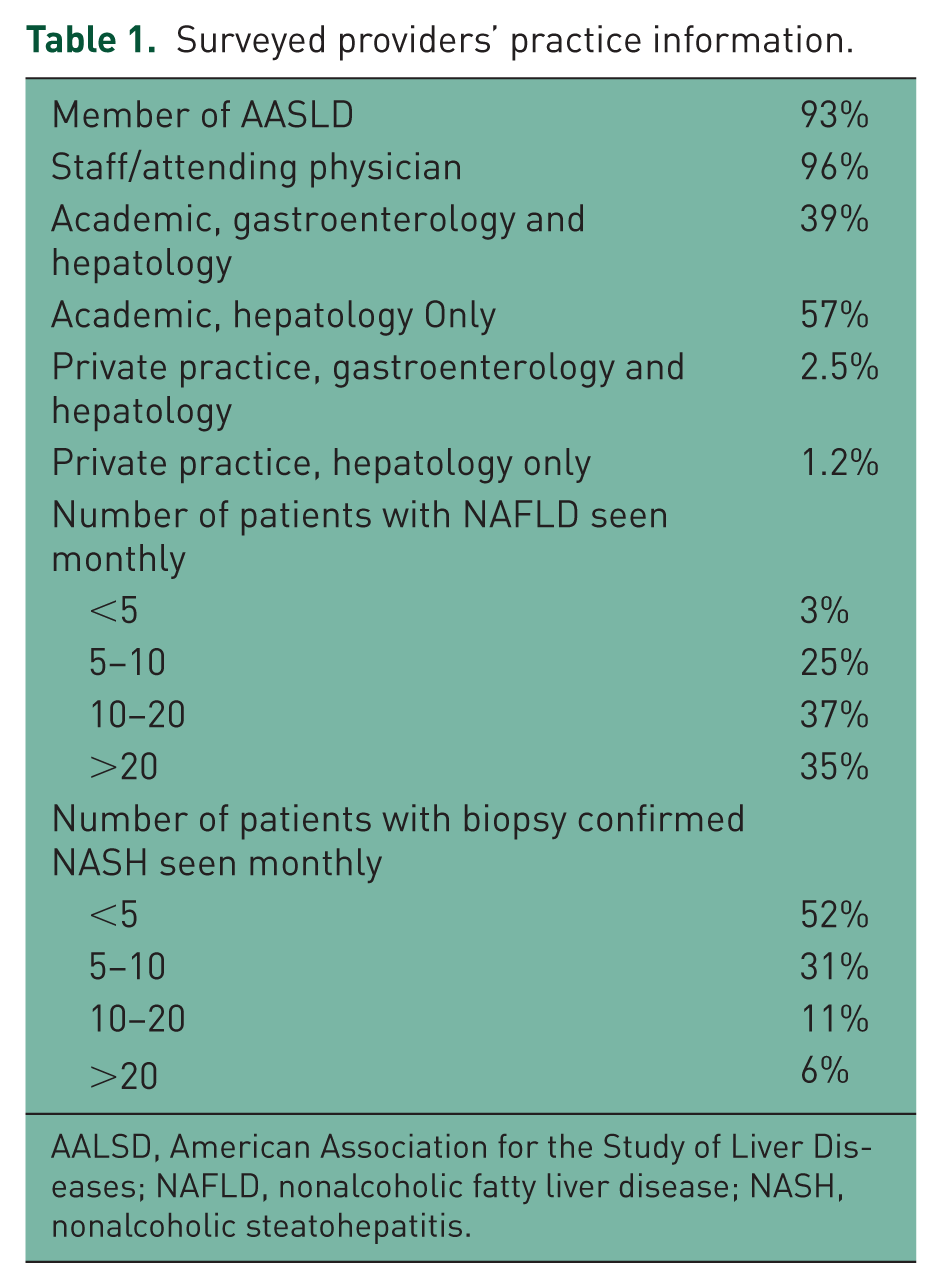Image resolution: width=942 pixels, height=1288 pixels.
Task: Click the 2.5% private practice value
Action: pos(839,367)
